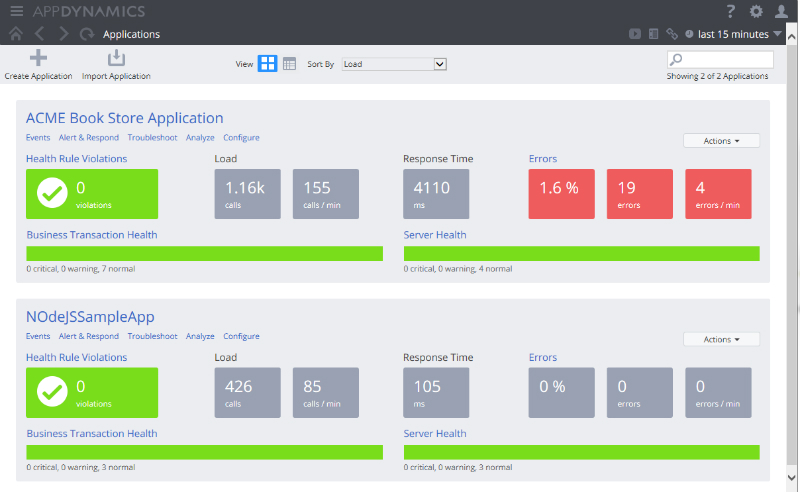Open Alert & Respond for NOdeJSSampleApp
The height and width of the screenshot is (492, 800).
89,337
